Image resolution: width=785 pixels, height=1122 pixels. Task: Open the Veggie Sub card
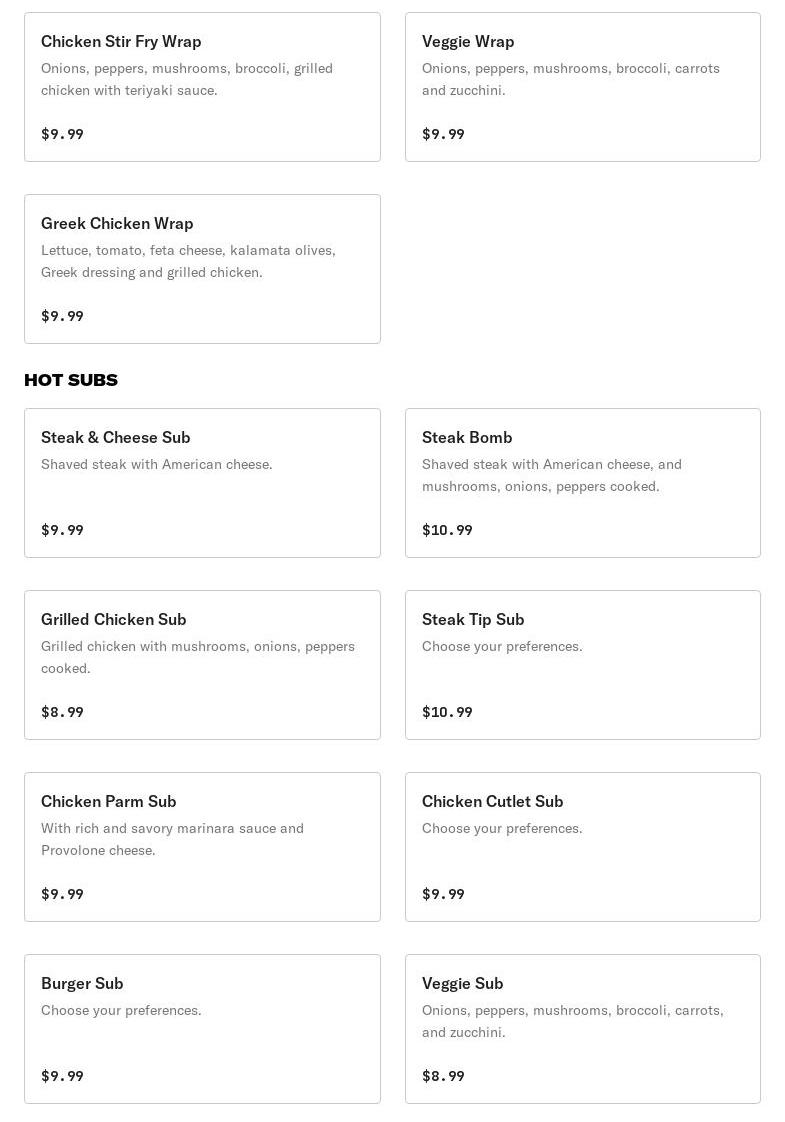pyautogui.click(x=582, y=1029)
